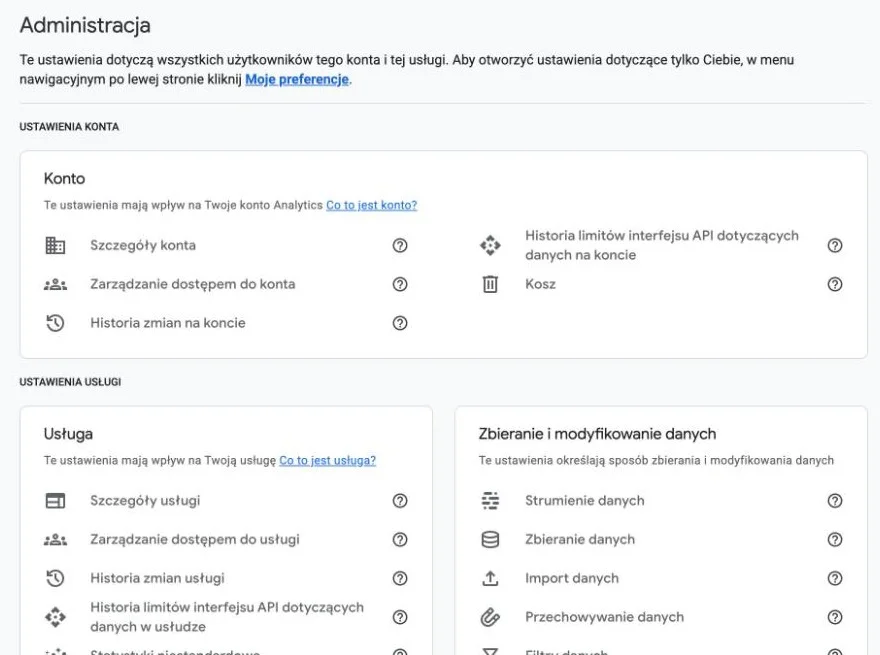Open help for Zarządzanie dostępem do usługi

[x=400, y=539]
